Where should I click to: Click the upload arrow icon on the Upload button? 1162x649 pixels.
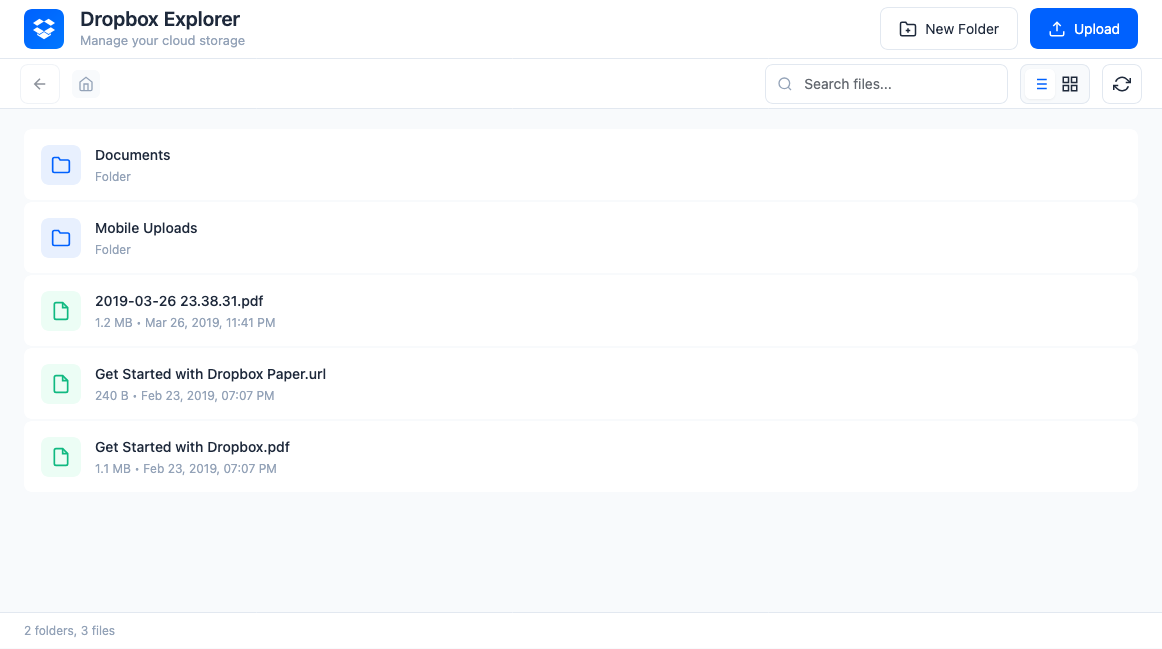(1059, 28)
